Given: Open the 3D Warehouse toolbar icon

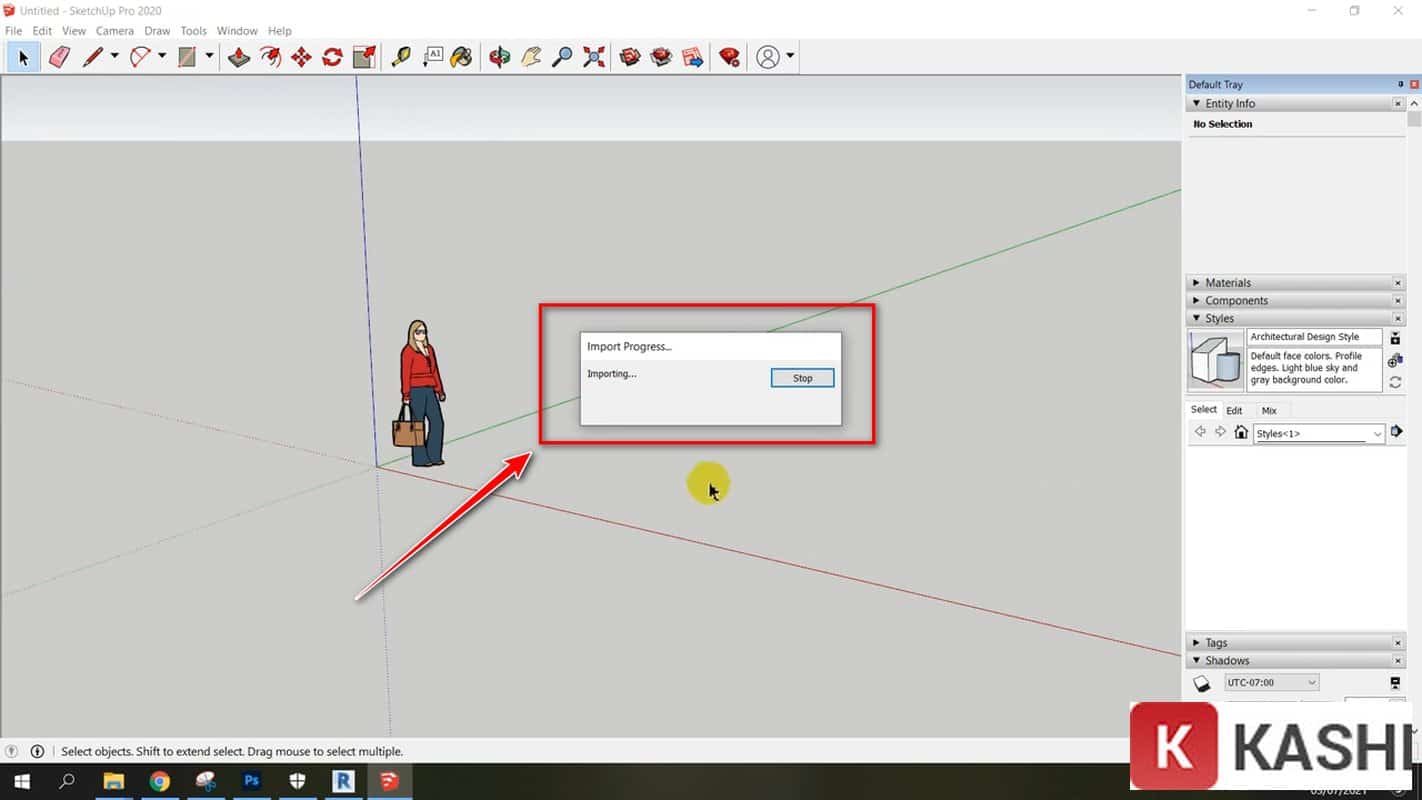Looking at the screenshot, I should coord(630,57).
